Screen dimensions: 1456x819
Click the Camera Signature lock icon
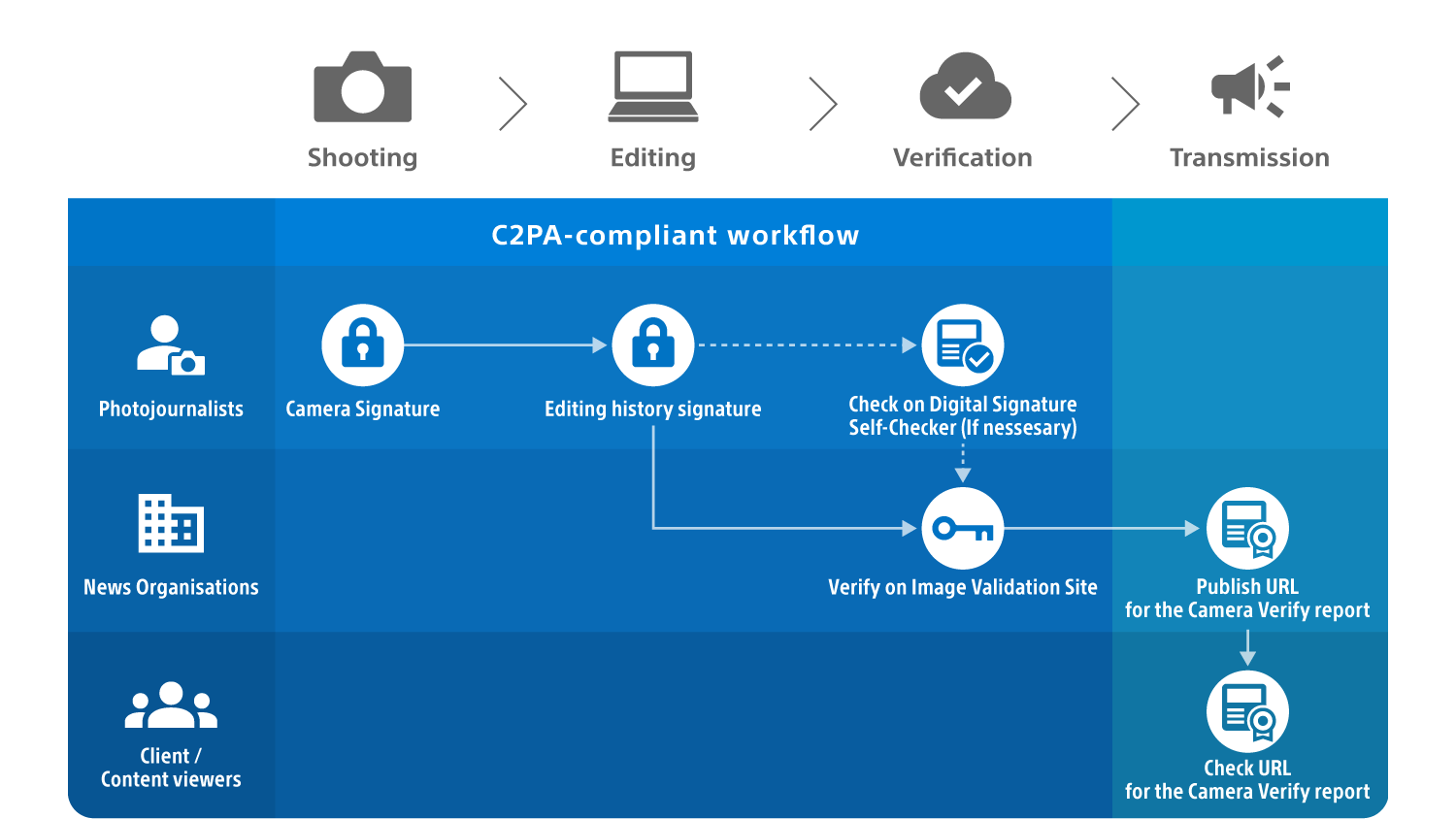tap(363, 345)
